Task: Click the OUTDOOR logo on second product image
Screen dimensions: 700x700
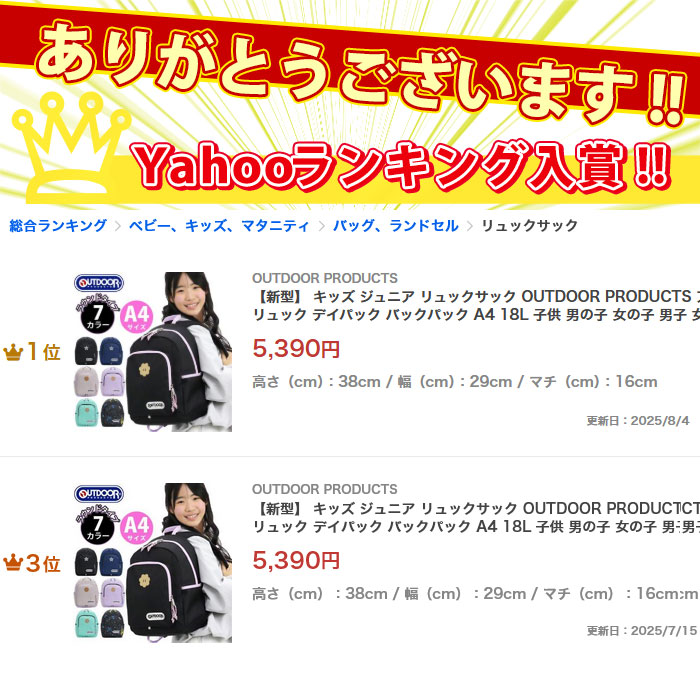Action: pos(99,494)
